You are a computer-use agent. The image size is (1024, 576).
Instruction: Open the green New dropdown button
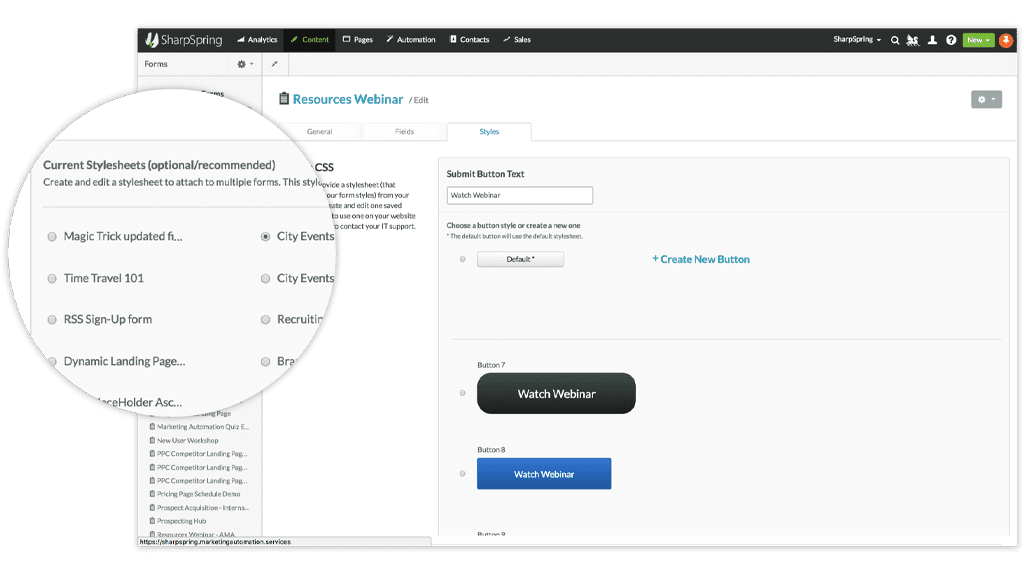pos(978,40)
